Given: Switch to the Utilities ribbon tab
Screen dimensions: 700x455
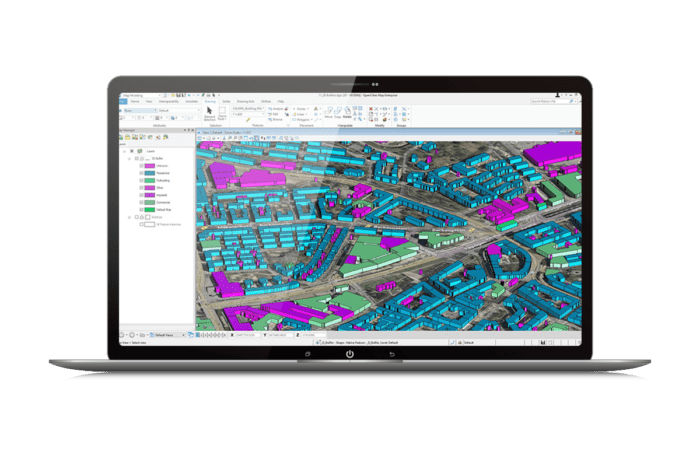Looking at the screenshot, I should point(258,100).
